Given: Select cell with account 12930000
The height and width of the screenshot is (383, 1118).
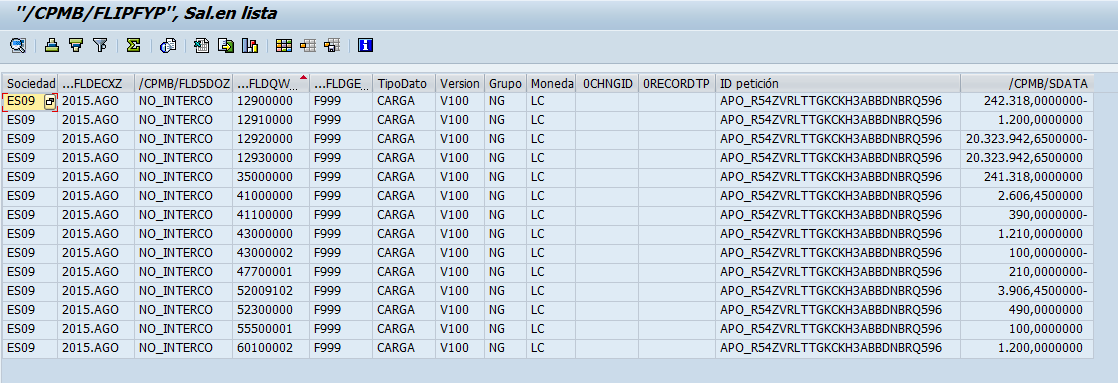Looking at the screenshot, I should (x=271, y=158).
